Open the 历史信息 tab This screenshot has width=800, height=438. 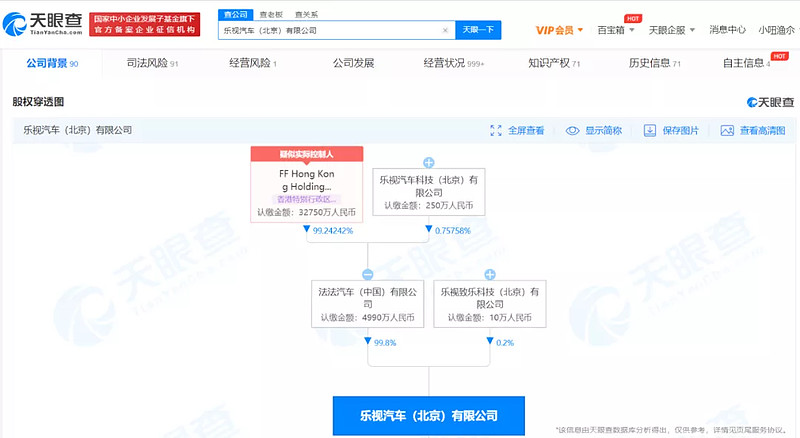(x=655, y=63)
